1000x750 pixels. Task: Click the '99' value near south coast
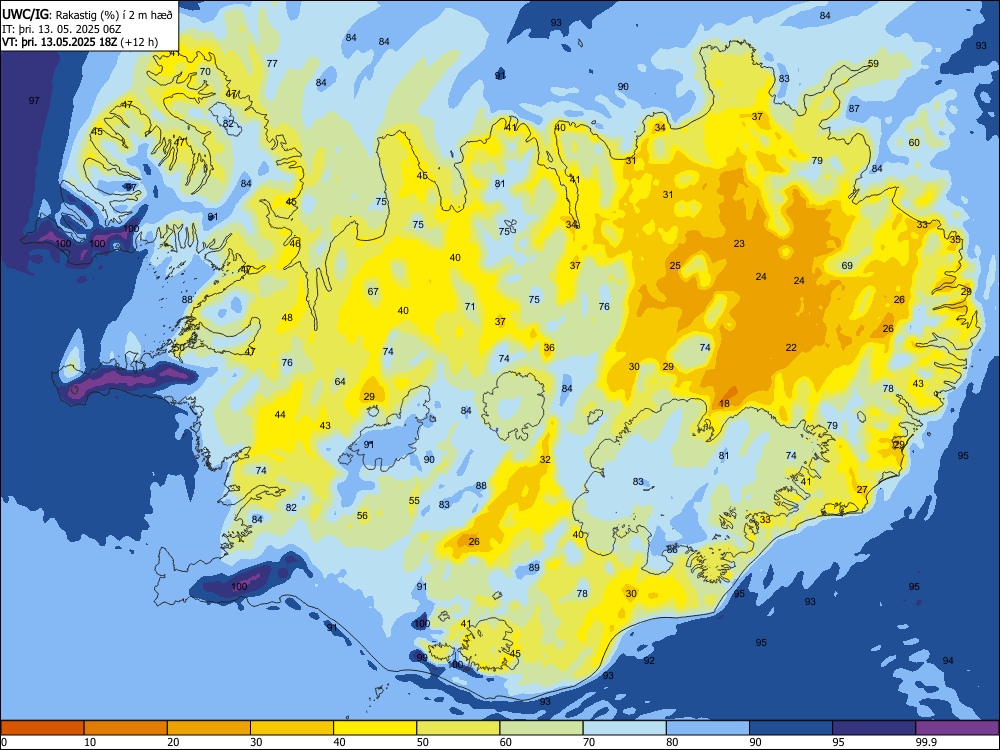(x=422, y=658)
